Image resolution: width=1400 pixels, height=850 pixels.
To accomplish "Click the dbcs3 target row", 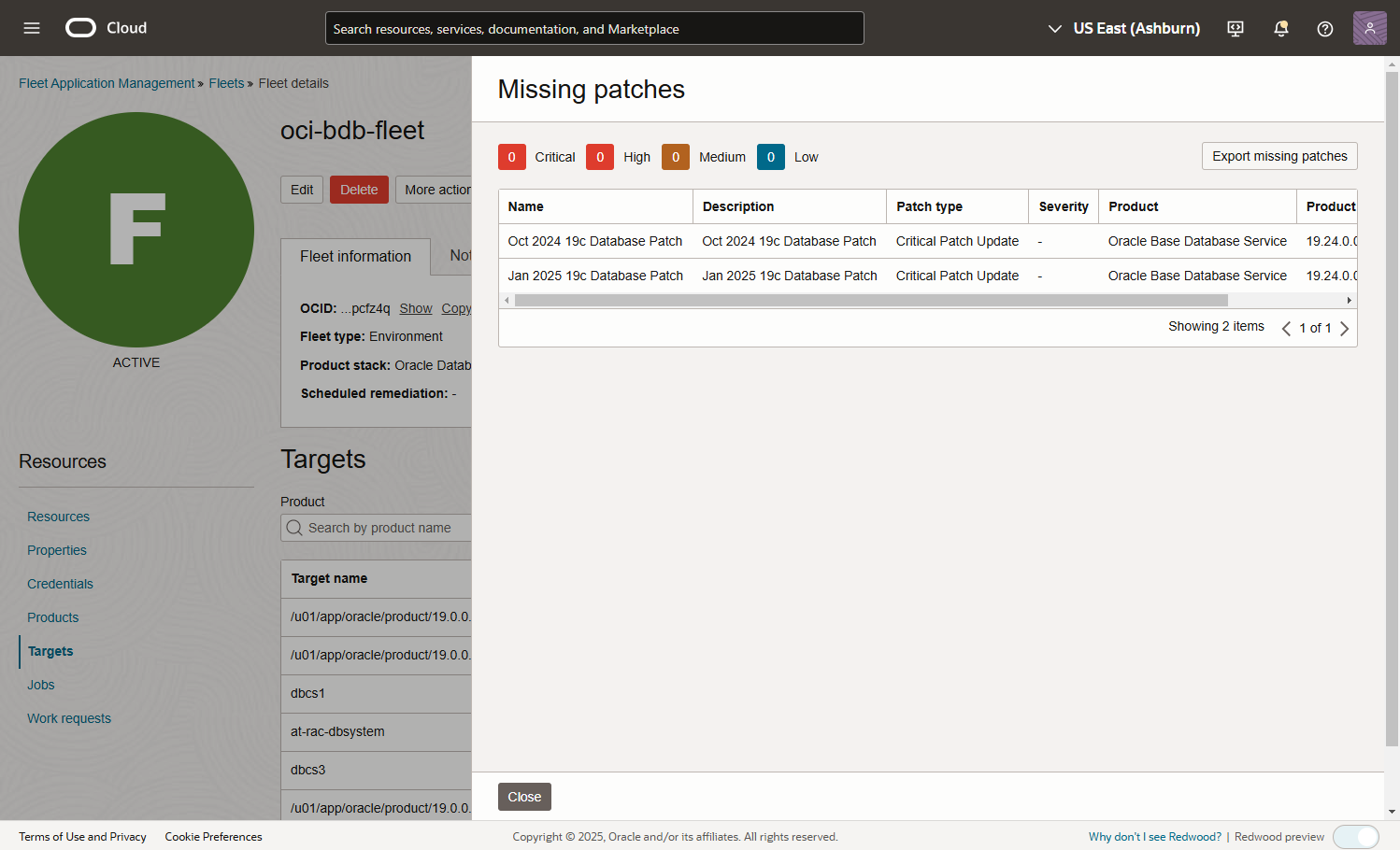I will (377, 770).
